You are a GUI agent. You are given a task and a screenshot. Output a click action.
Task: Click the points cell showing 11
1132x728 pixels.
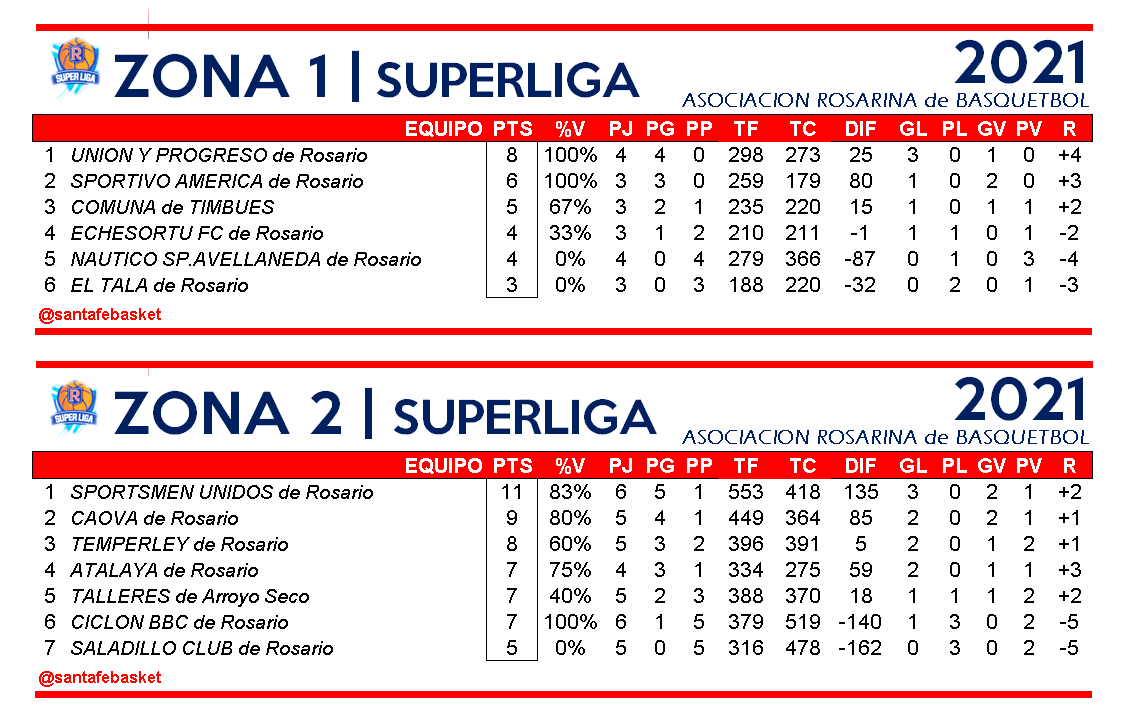(512, 493)
